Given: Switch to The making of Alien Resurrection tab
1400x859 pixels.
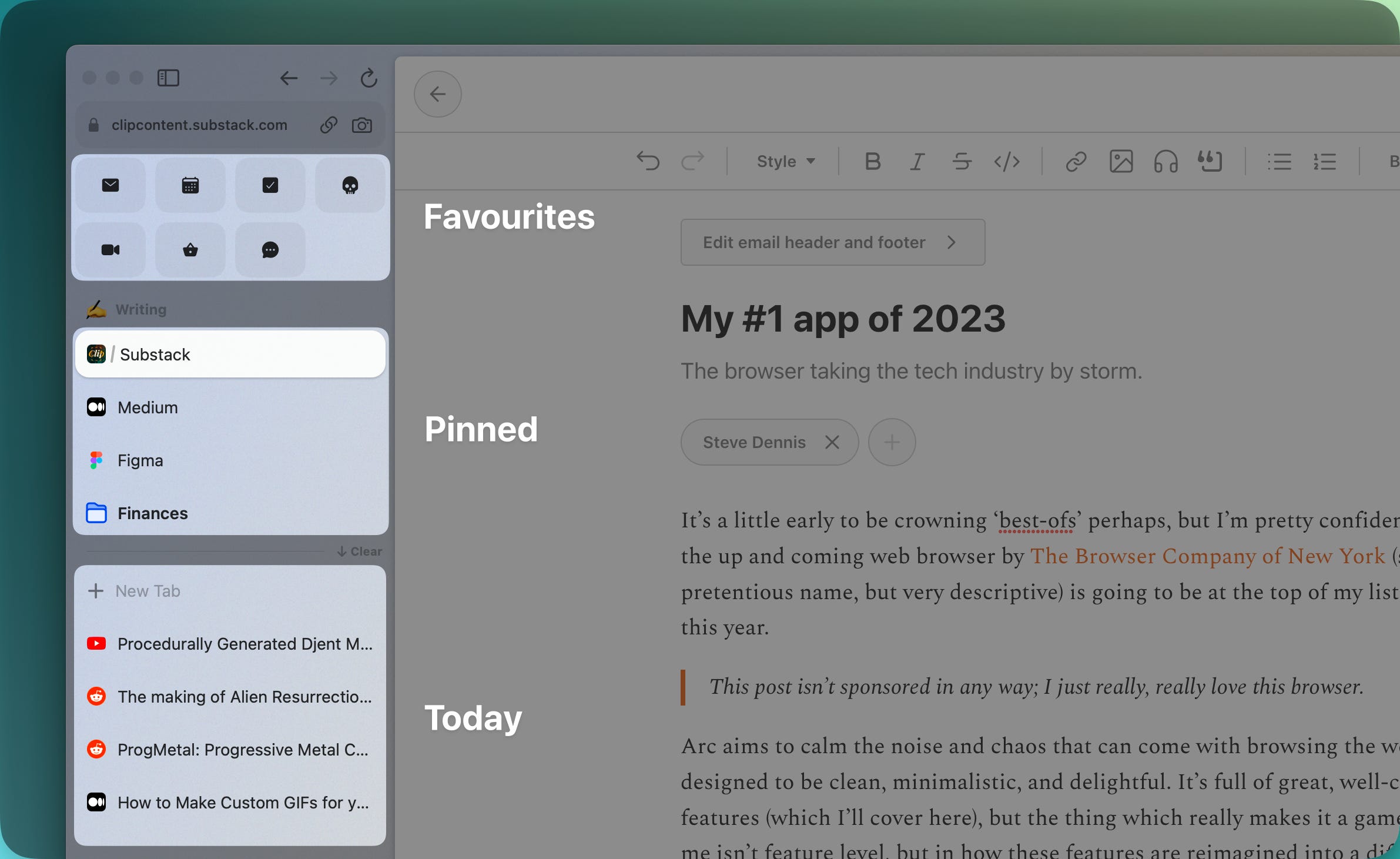Looking at the screenshot, I should [230, 697].
